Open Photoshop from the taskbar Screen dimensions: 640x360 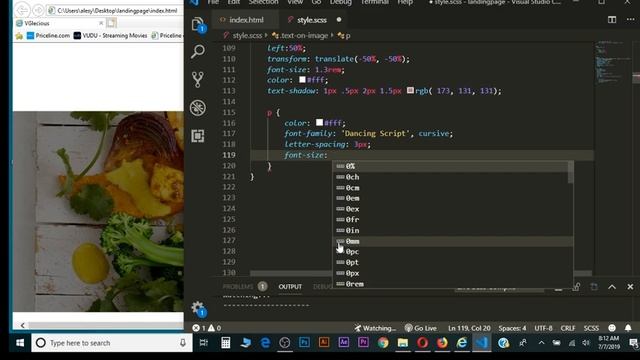tap(304, 343)
